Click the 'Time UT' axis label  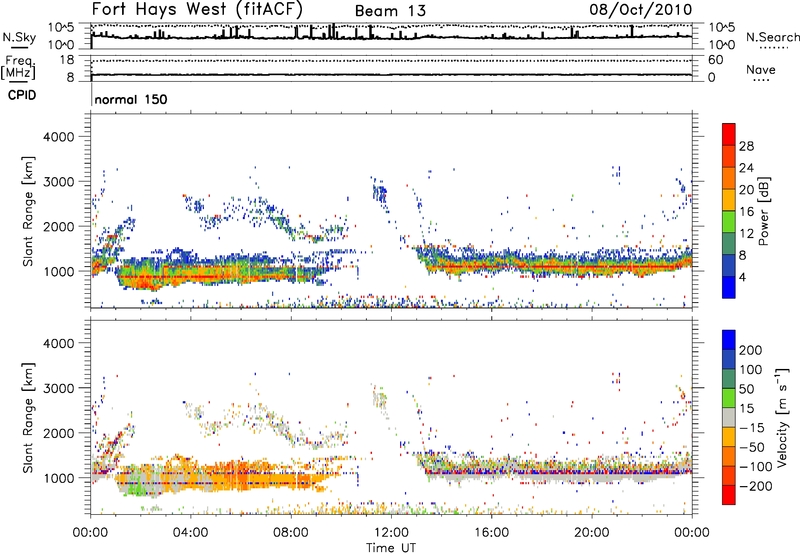pos(391,548)
